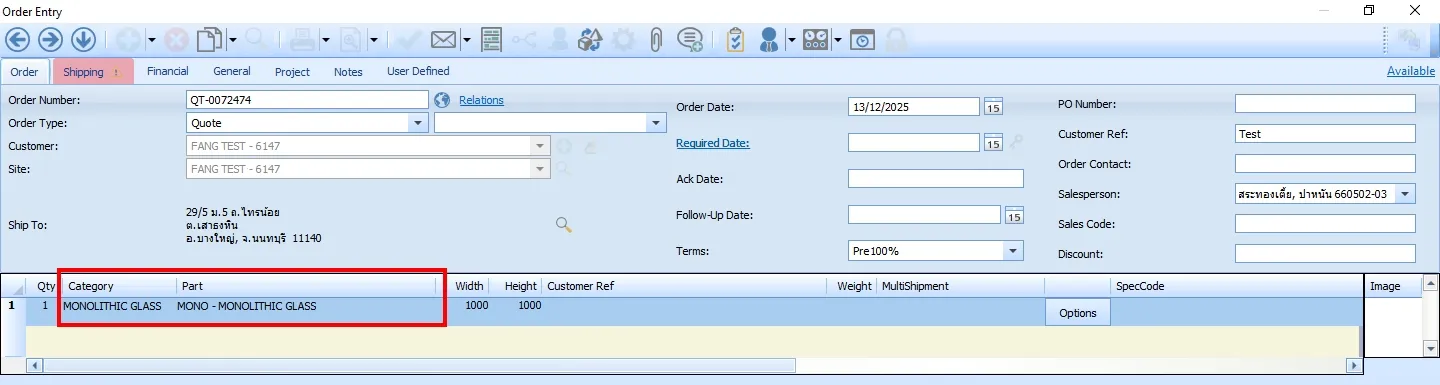Switch to the Order tab
The image size is (1440, 385).
click(x=25, y=72)
